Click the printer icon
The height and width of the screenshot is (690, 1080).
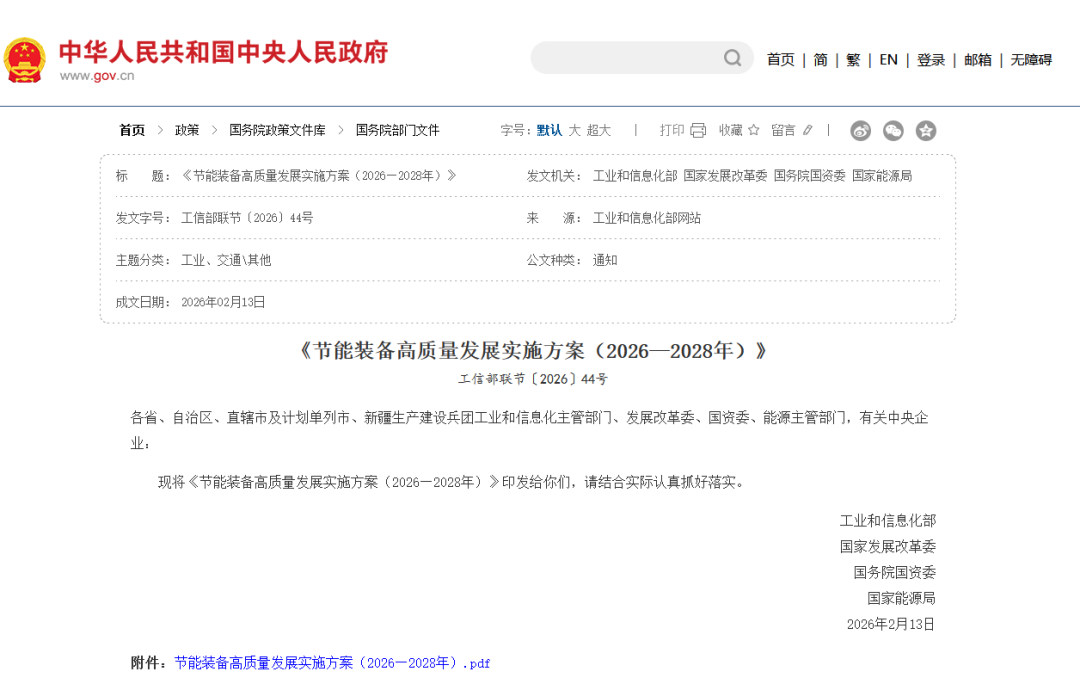pyautogui.click(x=698, y=130)
